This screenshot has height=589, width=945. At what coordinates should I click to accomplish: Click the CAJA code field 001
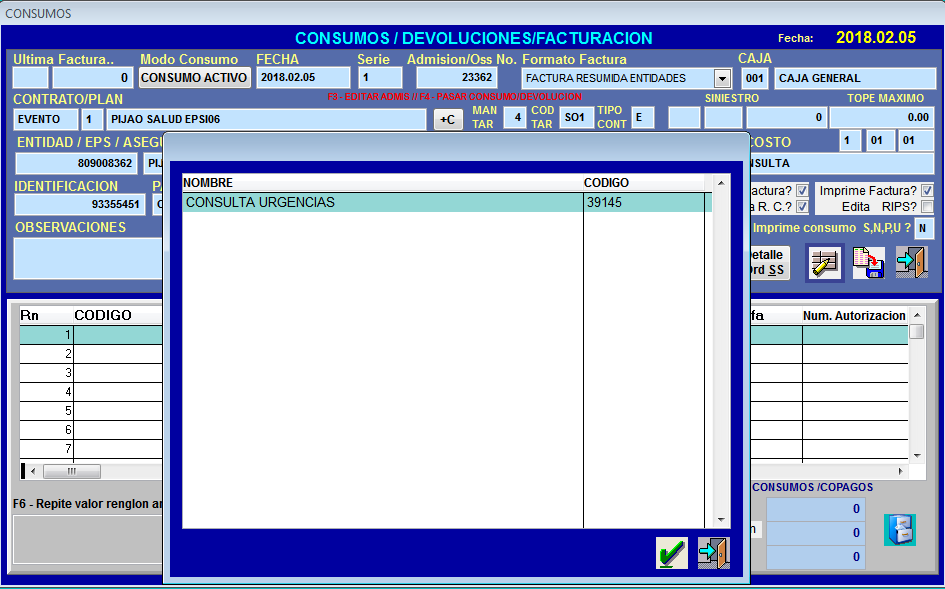point(755,78)
